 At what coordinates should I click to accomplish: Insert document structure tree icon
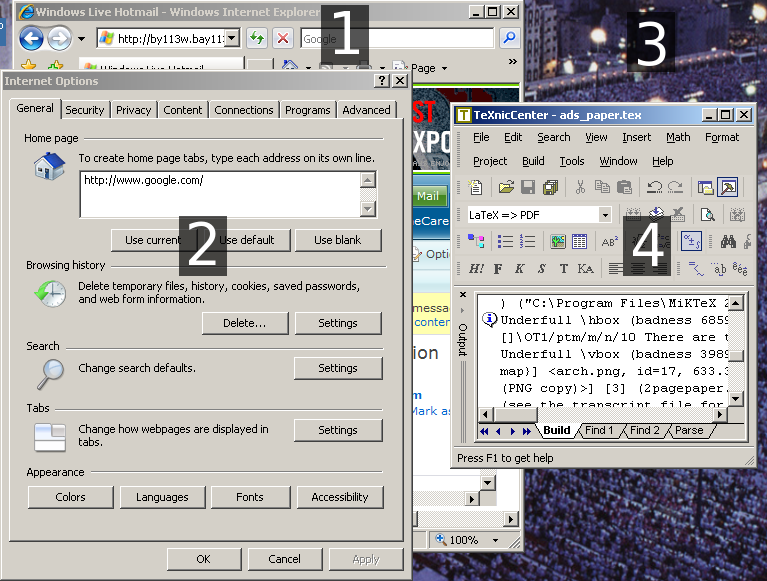[475, 241]
